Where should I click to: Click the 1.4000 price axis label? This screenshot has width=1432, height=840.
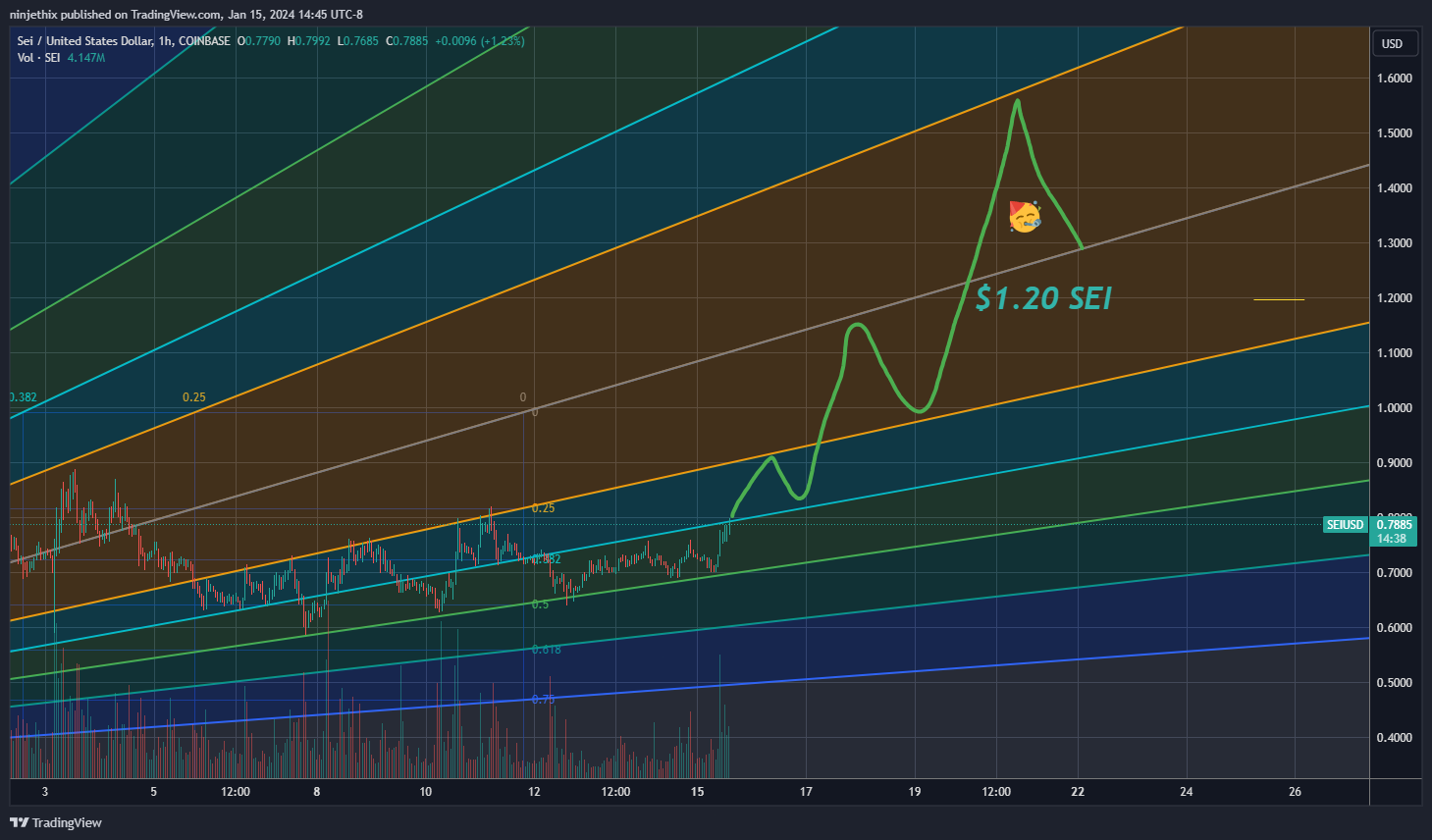[1394, 188]
